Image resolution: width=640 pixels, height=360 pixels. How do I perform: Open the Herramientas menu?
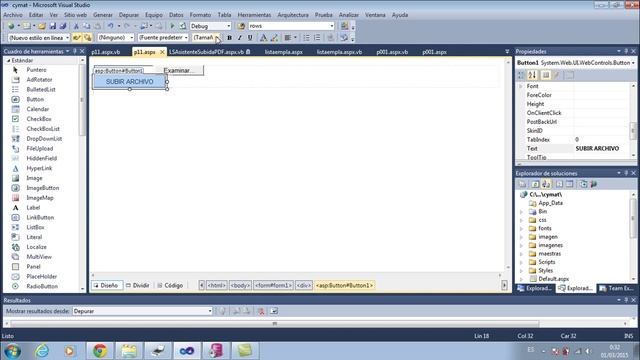(254, 15)
